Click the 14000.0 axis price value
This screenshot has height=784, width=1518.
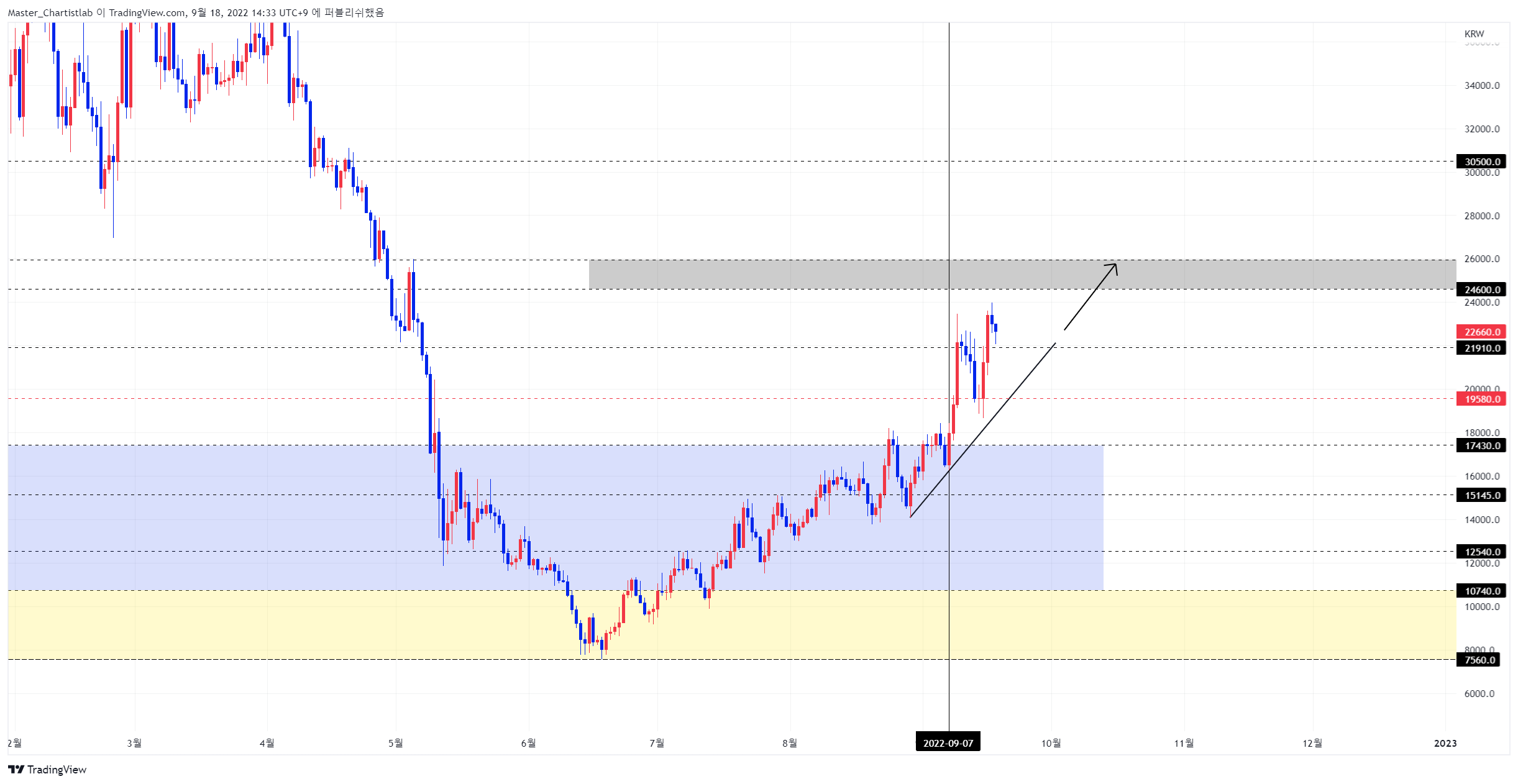pos(1482,520)
